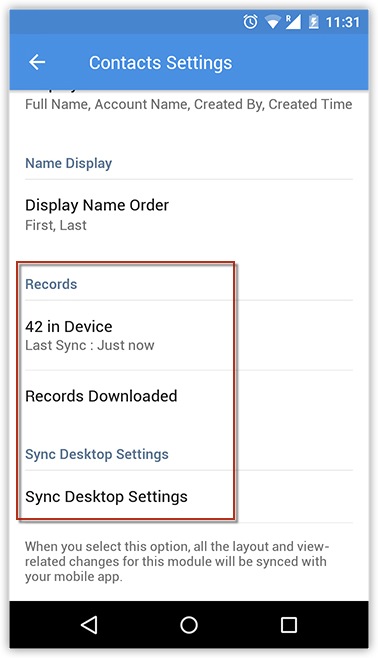Viewport: 378px width, 658px height.
Task: Tap the cellular signal roaming icon
Action: coord(293,22)
